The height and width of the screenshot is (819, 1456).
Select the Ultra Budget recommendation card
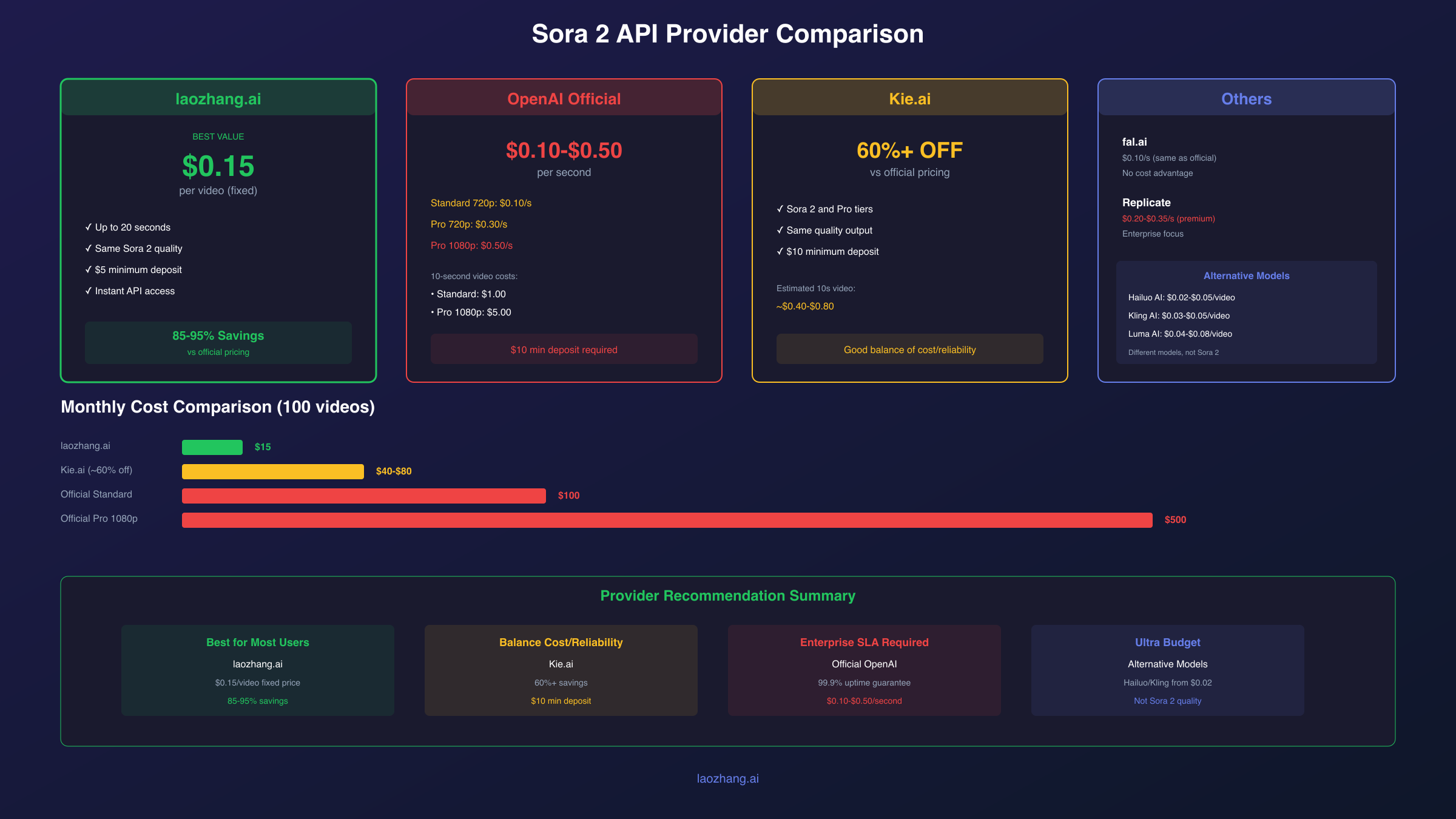point(1167,670)
